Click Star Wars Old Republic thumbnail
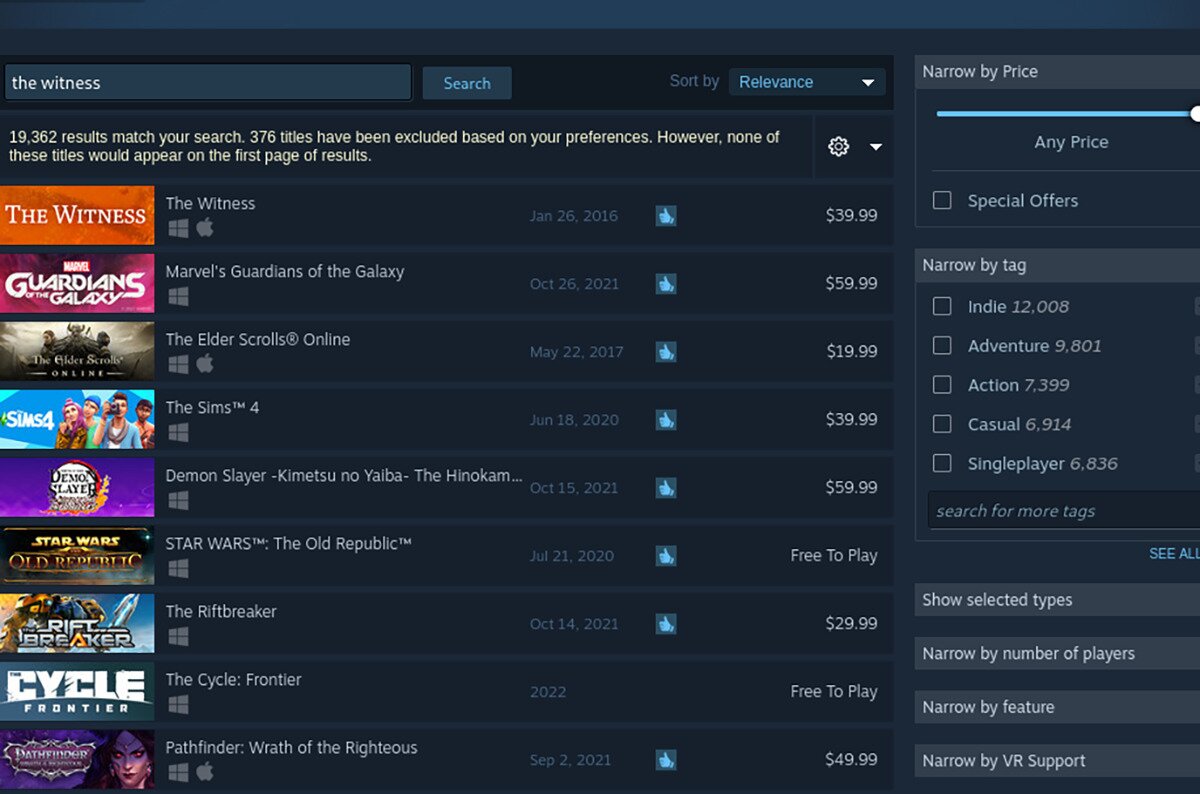1200x794 pixels. (x=77, y=555)
